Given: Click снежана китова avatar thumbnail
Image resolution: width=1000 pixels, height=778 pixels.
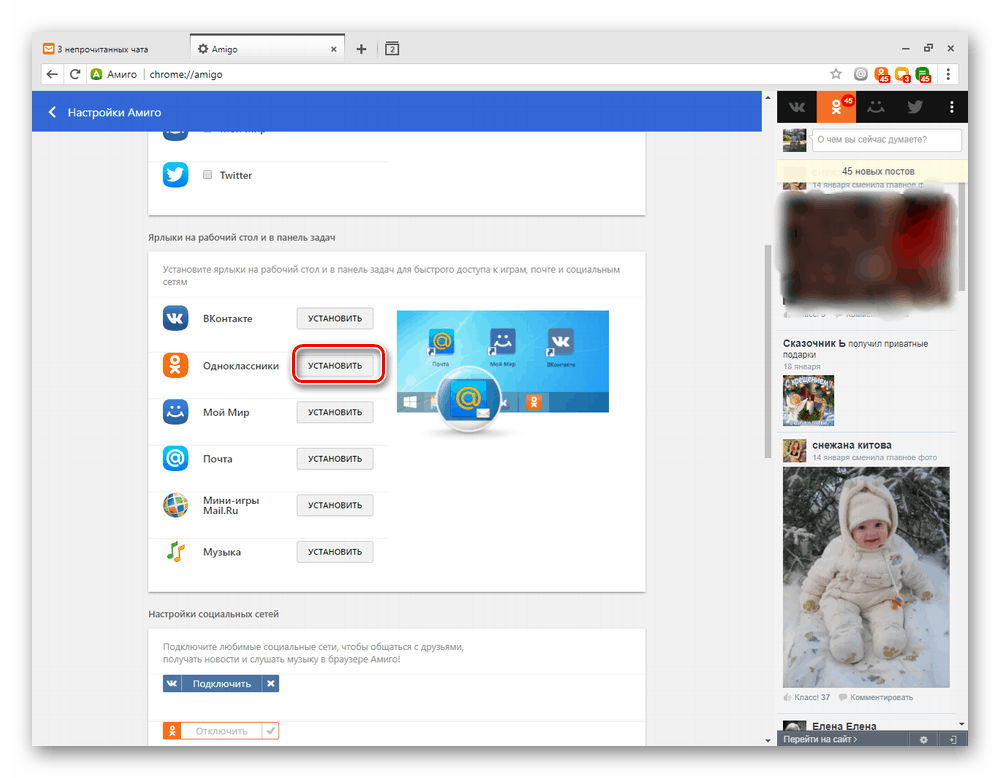Looking at the screenshot, I should (795, 450).
